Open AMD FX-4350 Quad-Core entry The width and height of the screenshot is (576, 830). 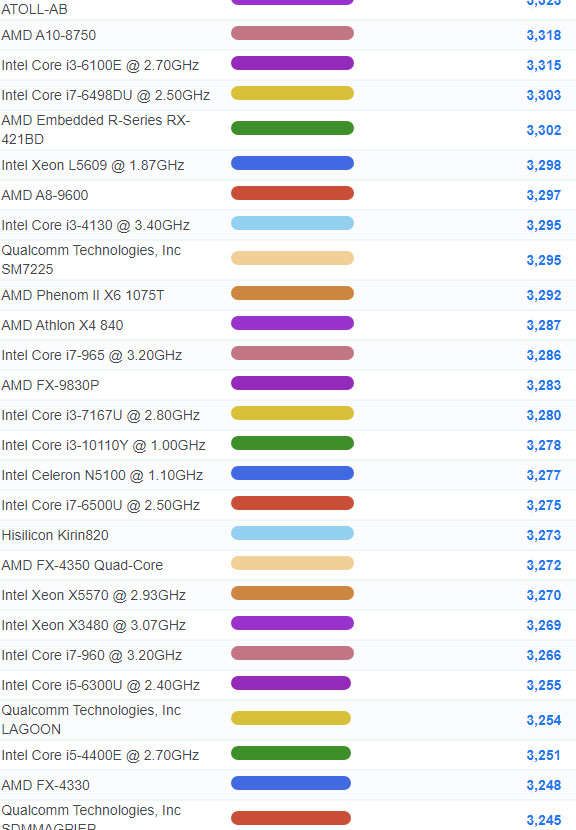coord(82,565)
